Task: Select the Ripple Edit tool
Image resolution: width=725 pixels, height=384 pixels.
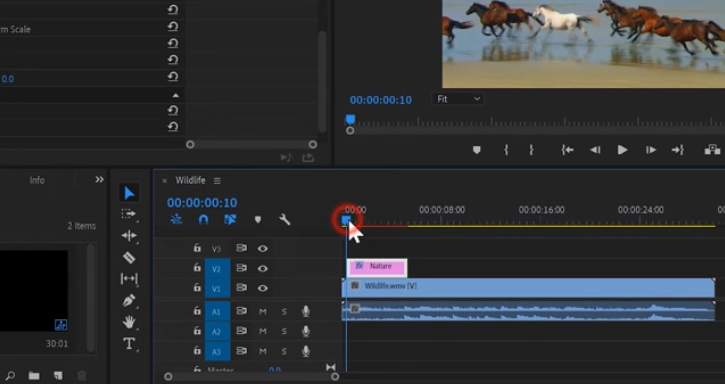Action: 129,235
